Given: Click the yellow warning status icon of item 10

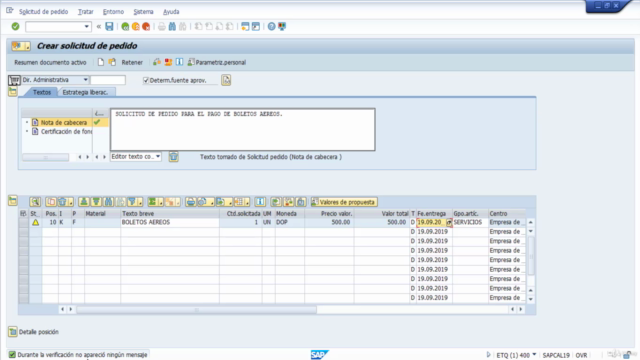Looking at the screenshot, I should 36,222.
